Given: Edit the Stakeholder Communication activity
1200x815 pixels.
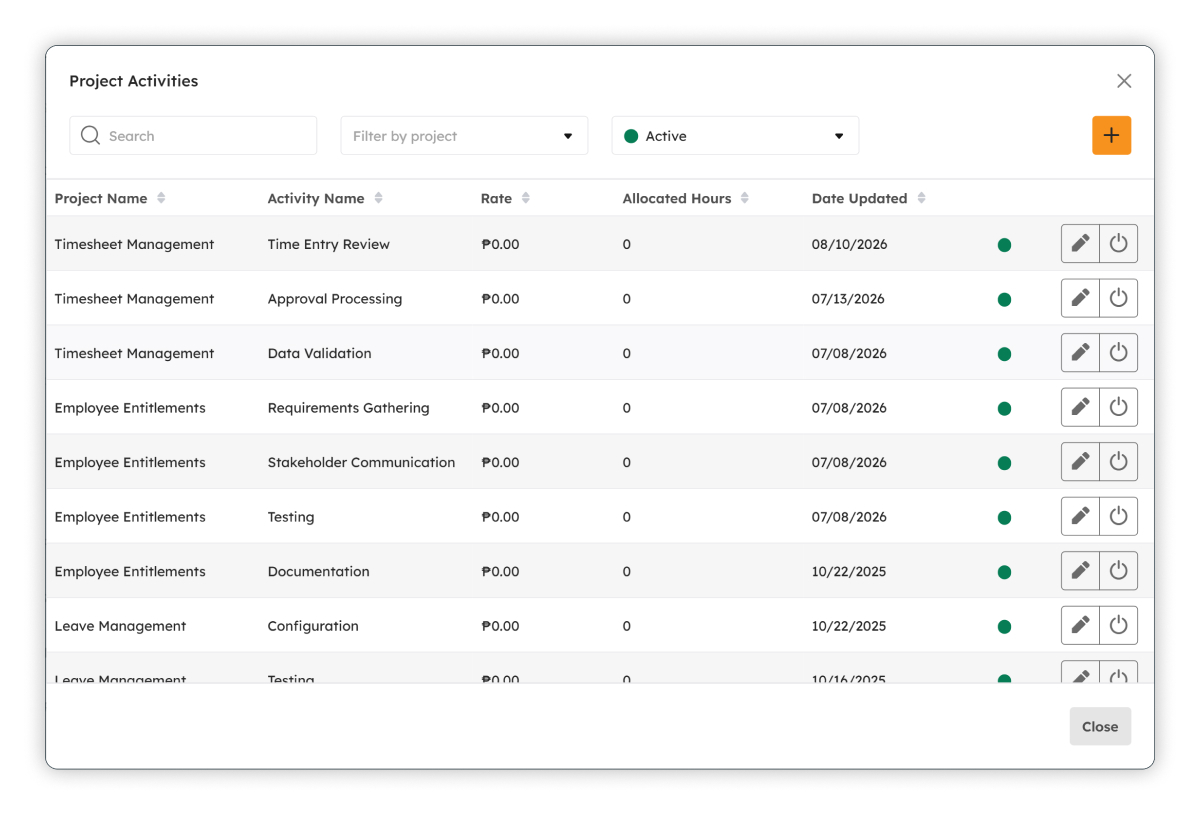Looking at the screenshot, I should coord(1080,462).
